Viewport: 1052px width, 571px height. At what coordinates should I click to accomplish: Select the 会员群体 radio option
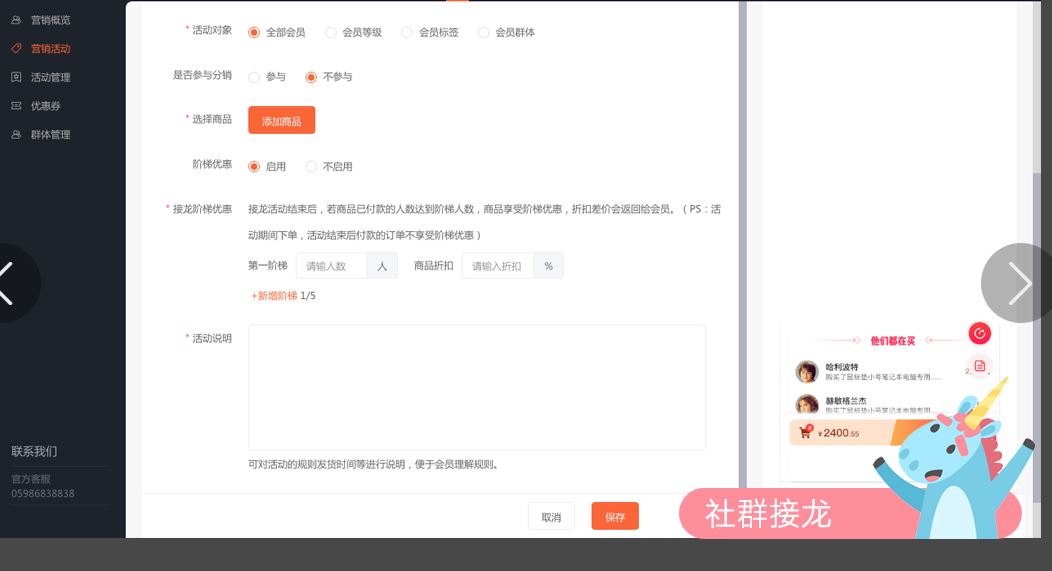[484, 32]
